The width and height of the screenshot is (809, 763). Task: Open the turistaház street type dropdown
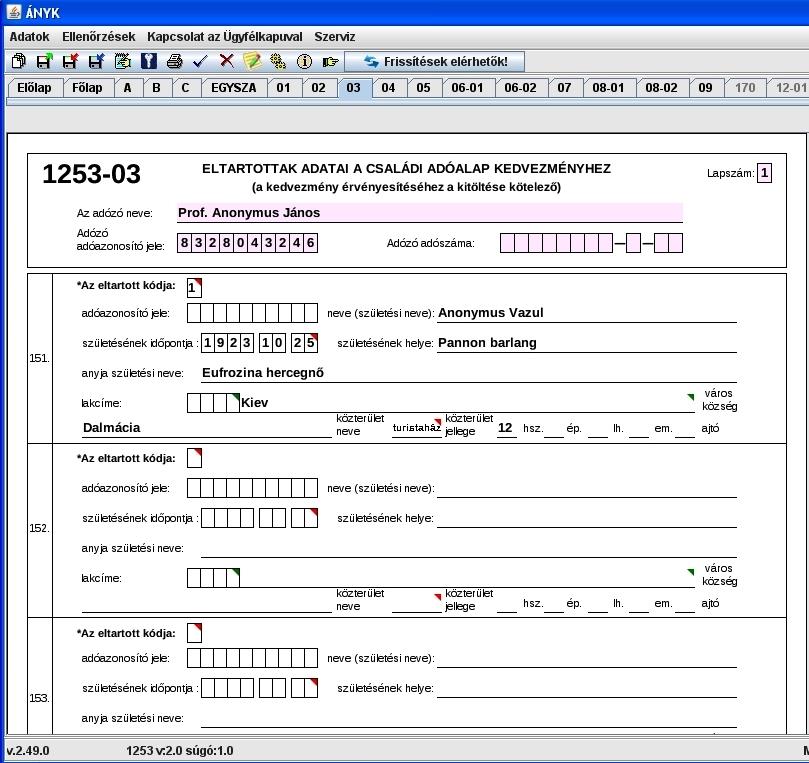(x=417, y=427)
